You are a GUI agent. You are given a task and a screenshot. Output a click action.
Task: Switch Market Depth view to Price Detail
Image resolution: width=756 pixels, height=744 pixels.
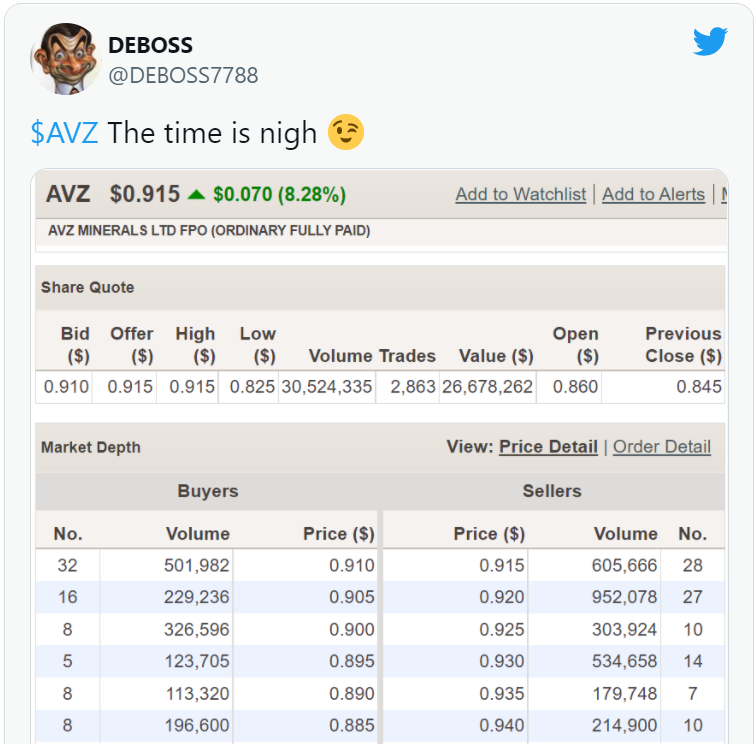tap(548, 447)
